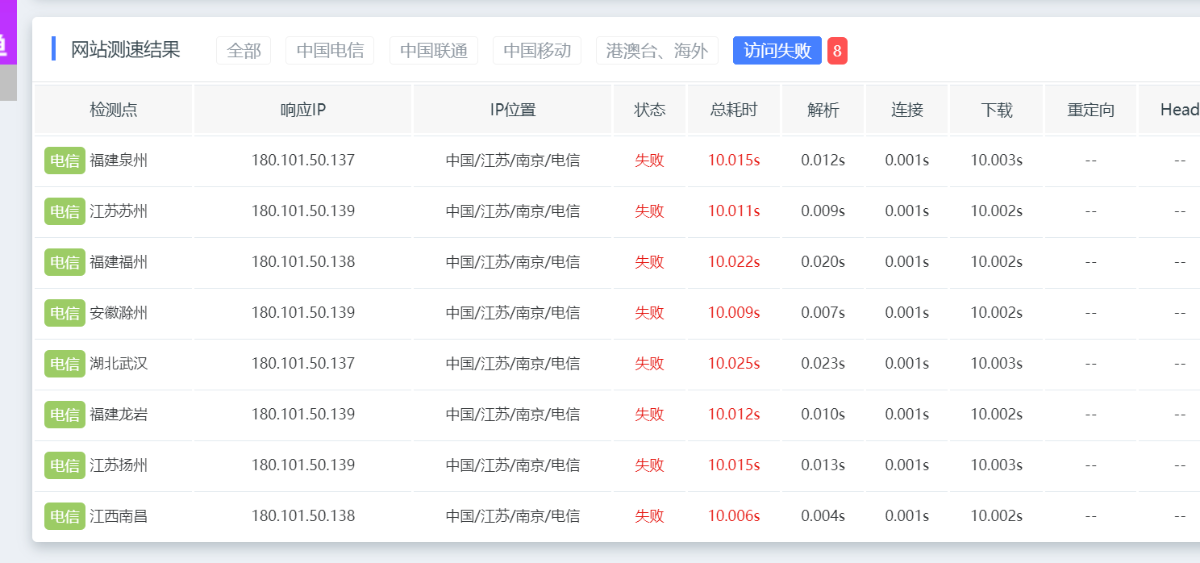Click resolve time 0.020s value
Image resolution: width=1200 pixels, height=563 pixels.
pyautogui.click(x=823, y=262)
